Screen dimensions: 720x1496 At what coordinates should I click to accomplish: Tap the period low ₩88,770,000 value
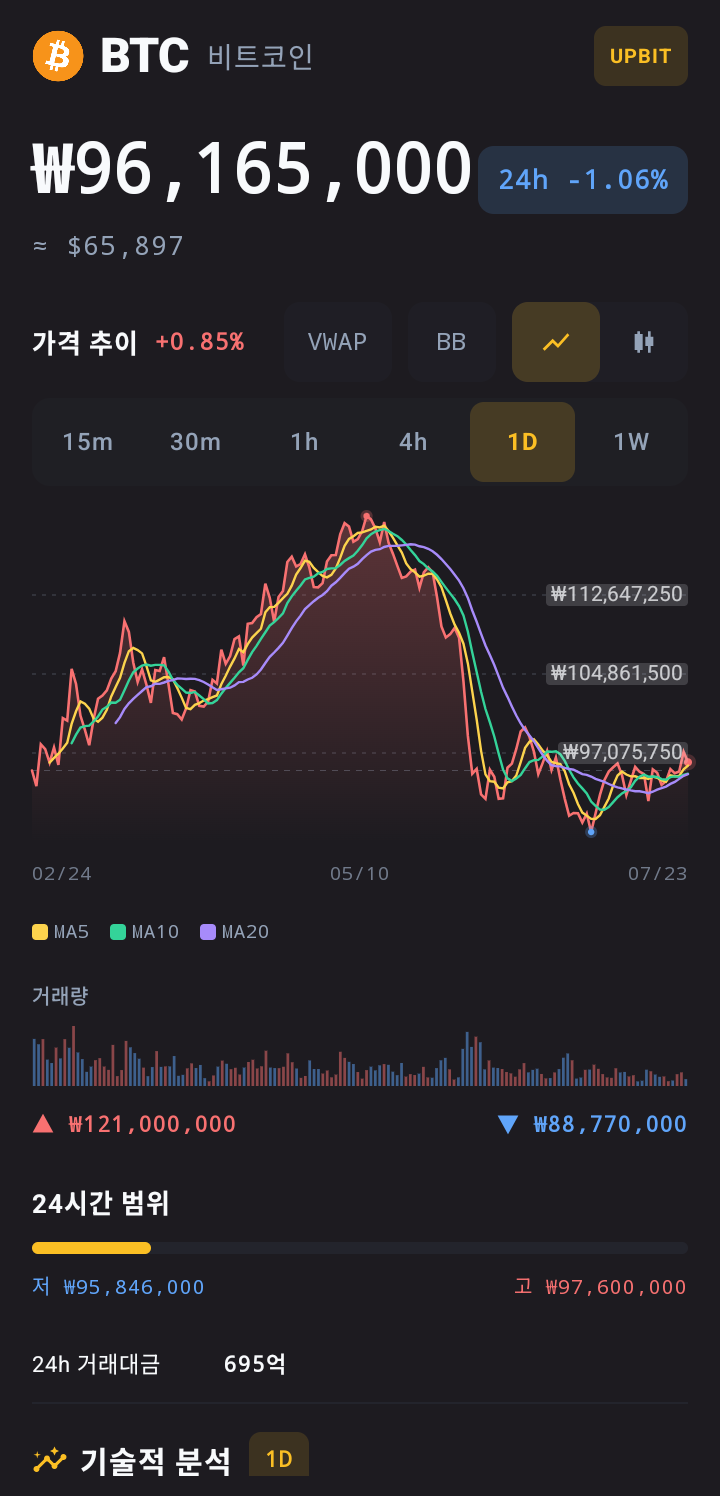click(610, 1124)
